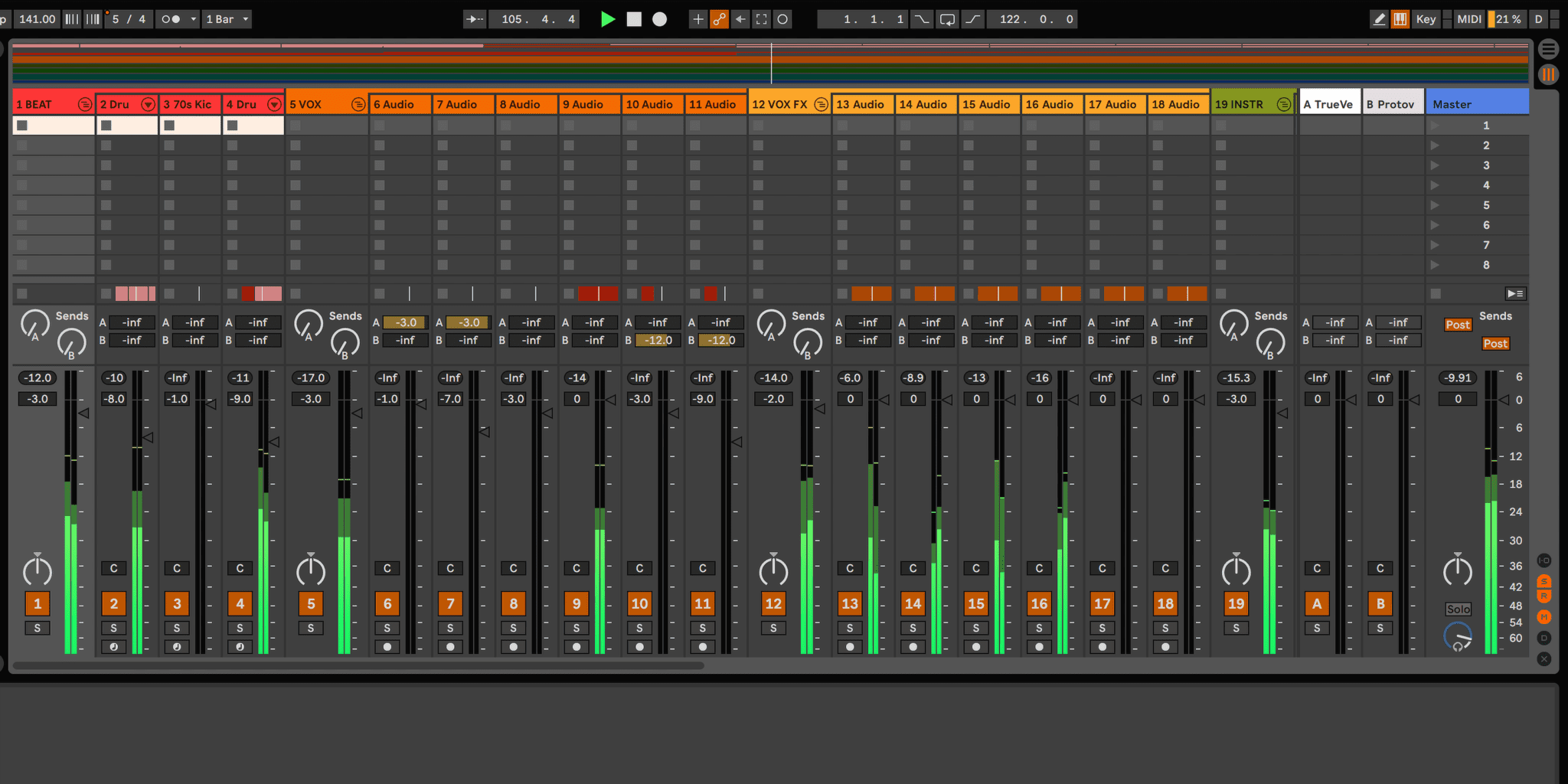Open the metronome settings dropdown
The image size is (1568, 784).
(194, 19)
